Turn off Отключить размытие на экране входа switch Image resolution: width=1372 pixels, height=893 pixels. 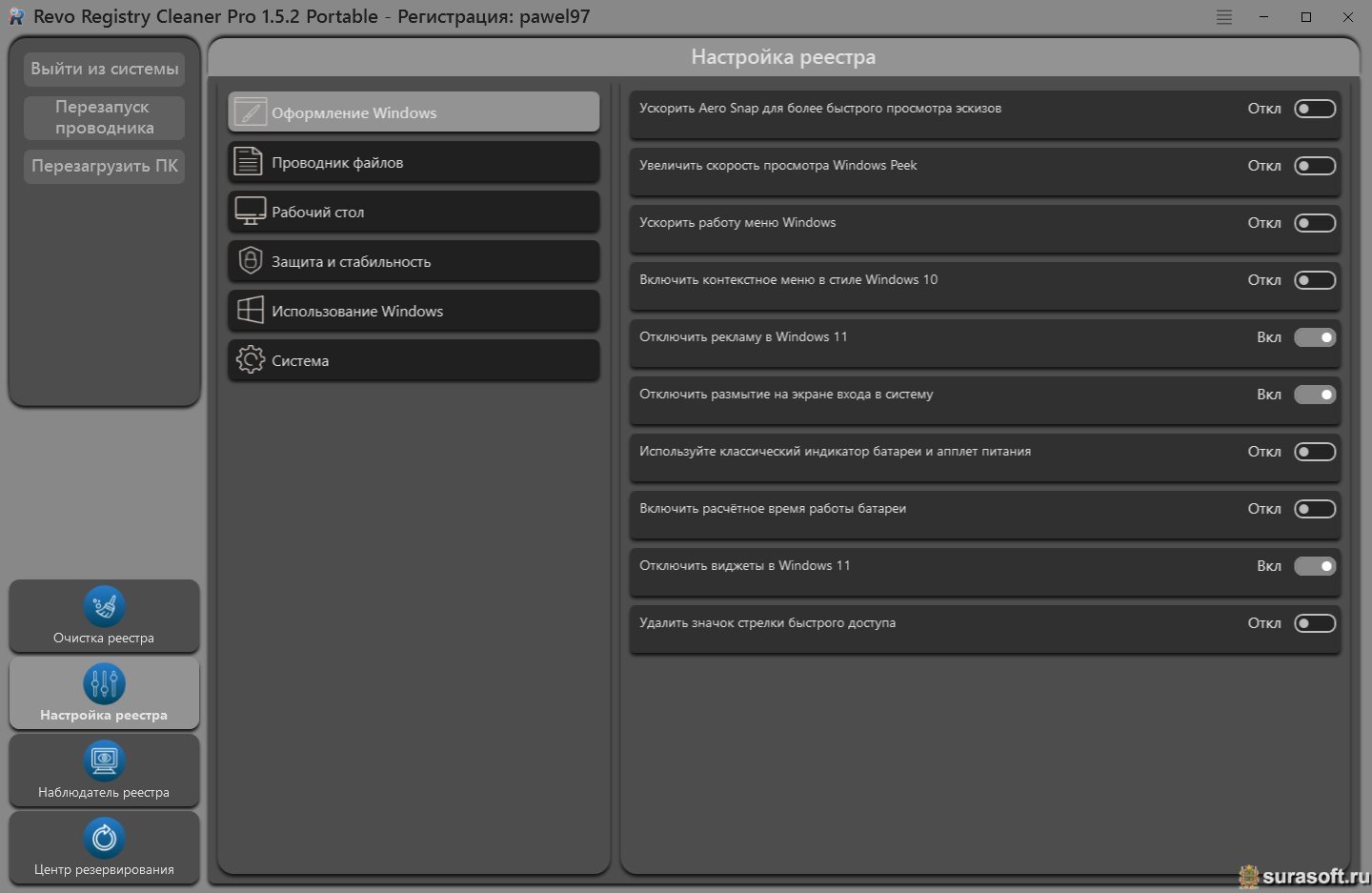pos(1315,395)
